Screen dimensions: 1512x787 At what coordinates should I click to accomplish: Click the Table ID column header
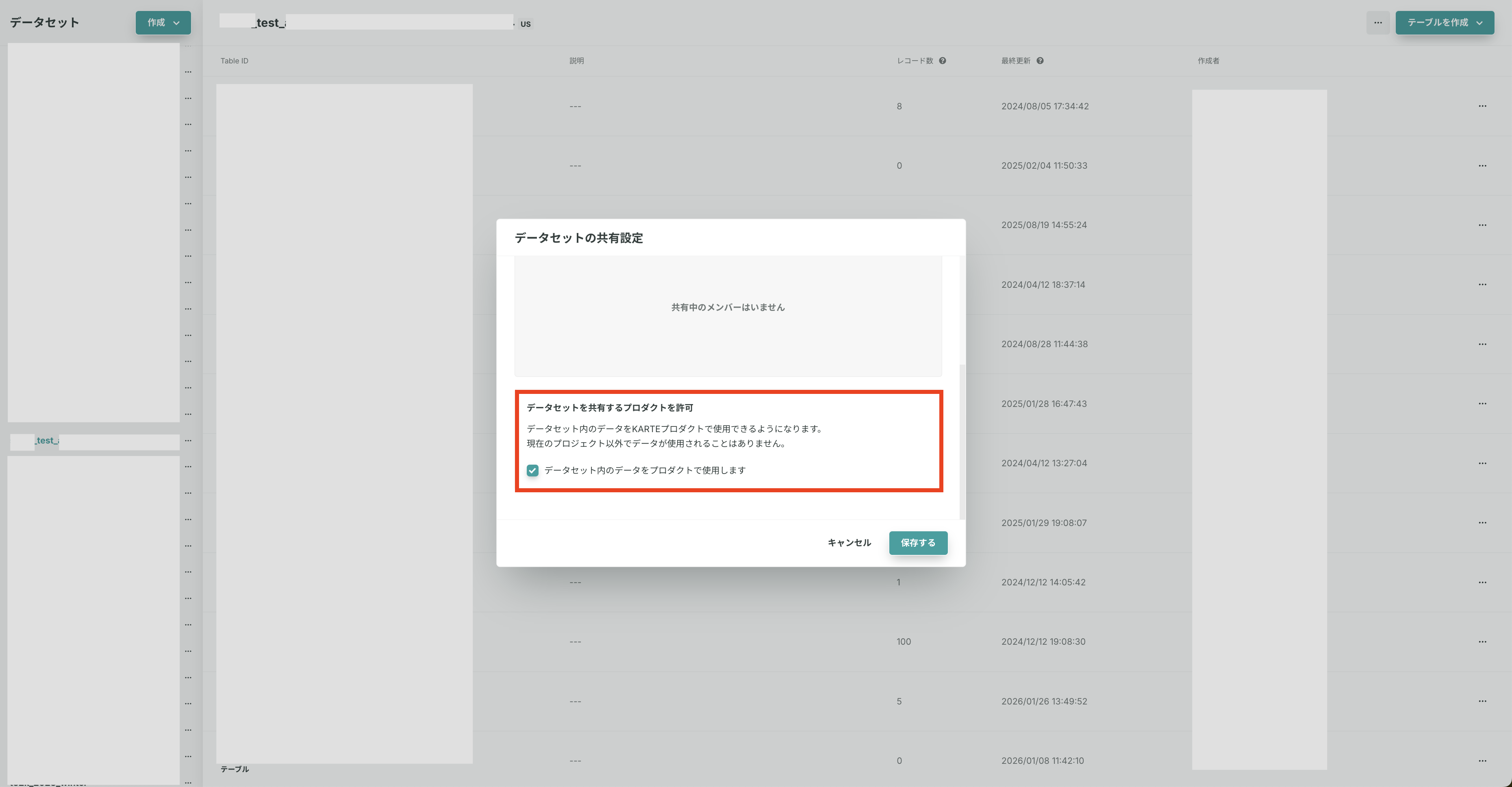point(234,61)
